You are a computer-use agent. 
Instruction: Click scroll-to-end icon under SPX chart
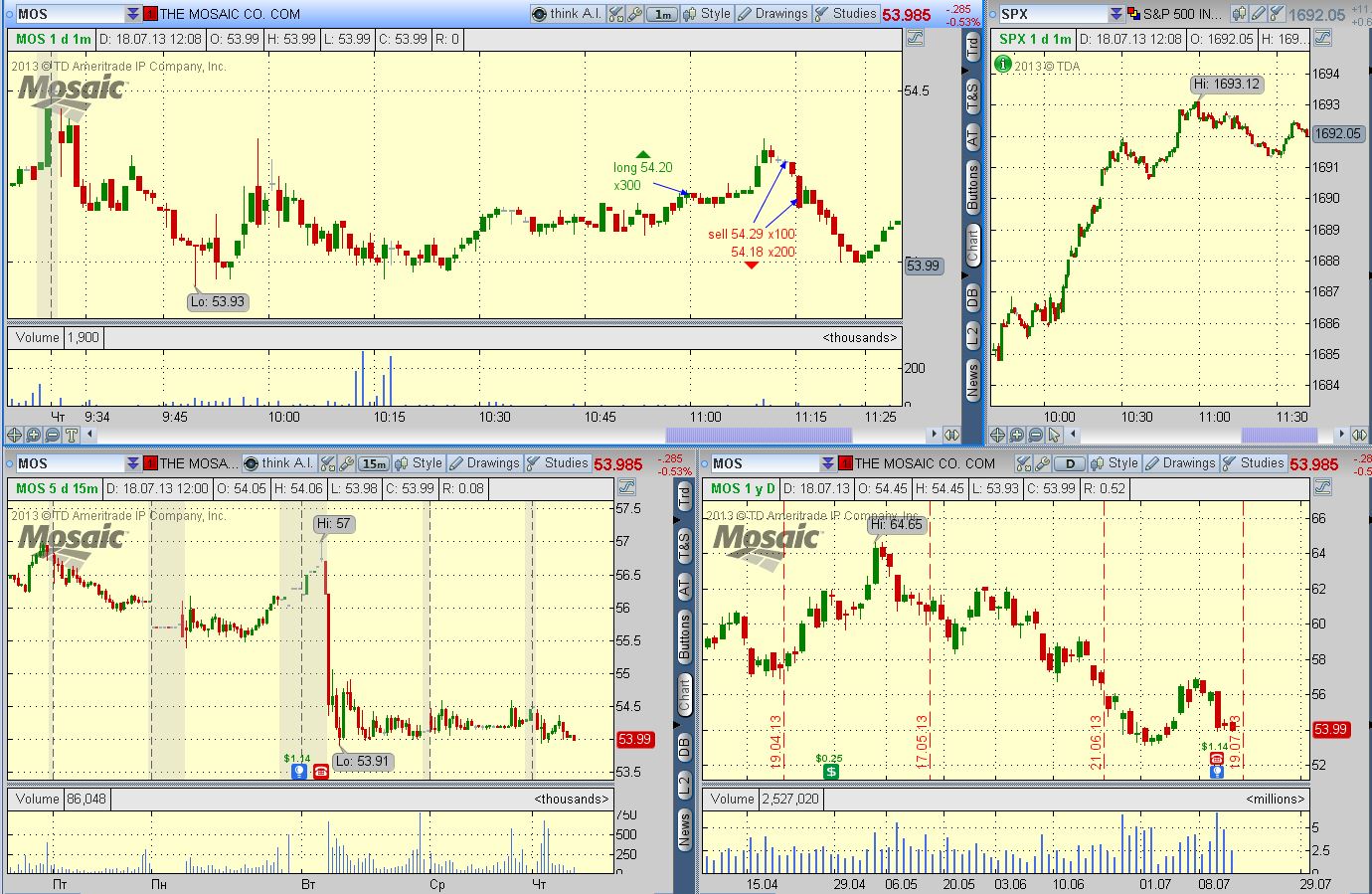pos(1359,435)
